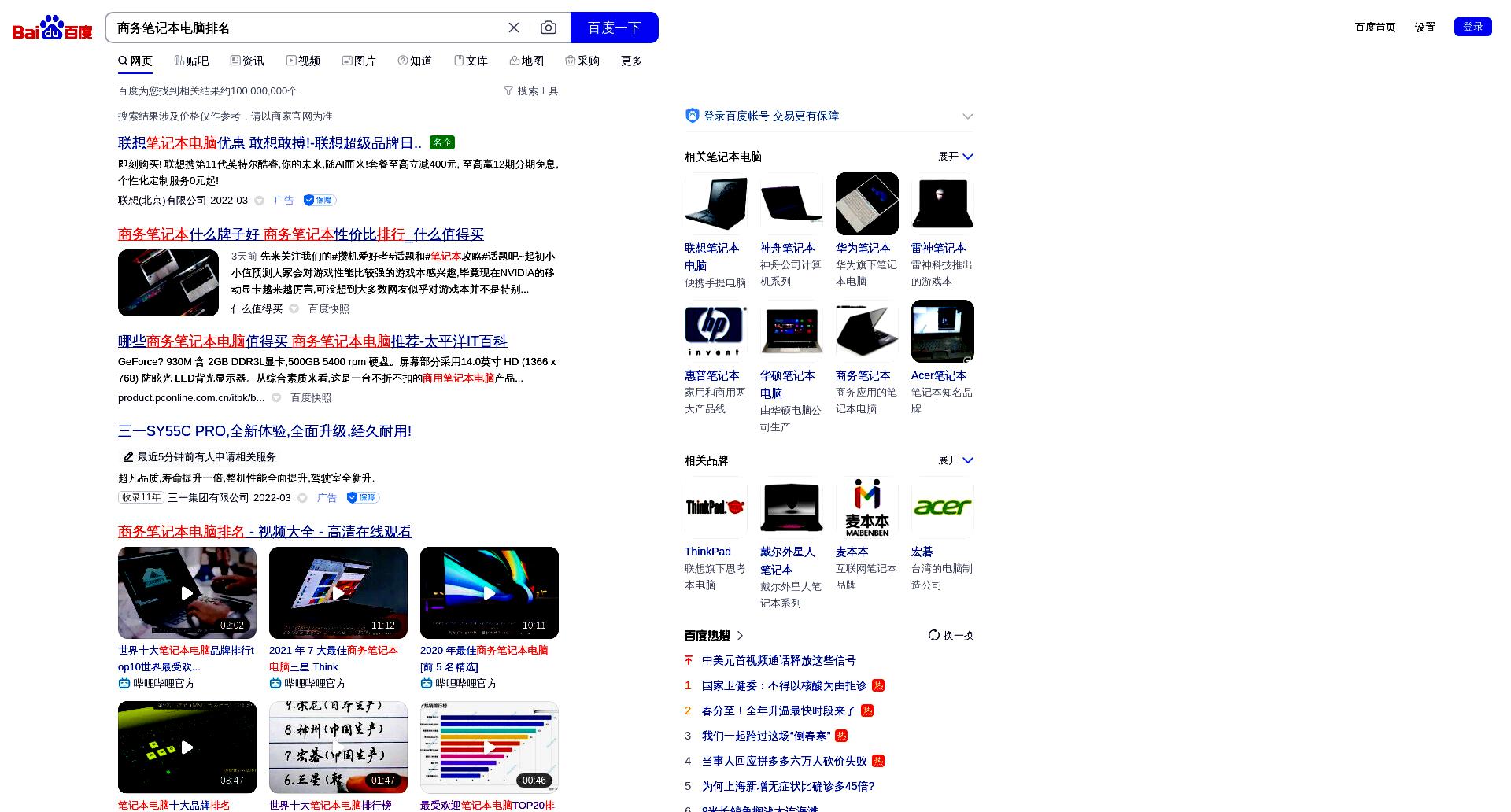Click the HP invent logo thumbnail

tap(716, 331)
